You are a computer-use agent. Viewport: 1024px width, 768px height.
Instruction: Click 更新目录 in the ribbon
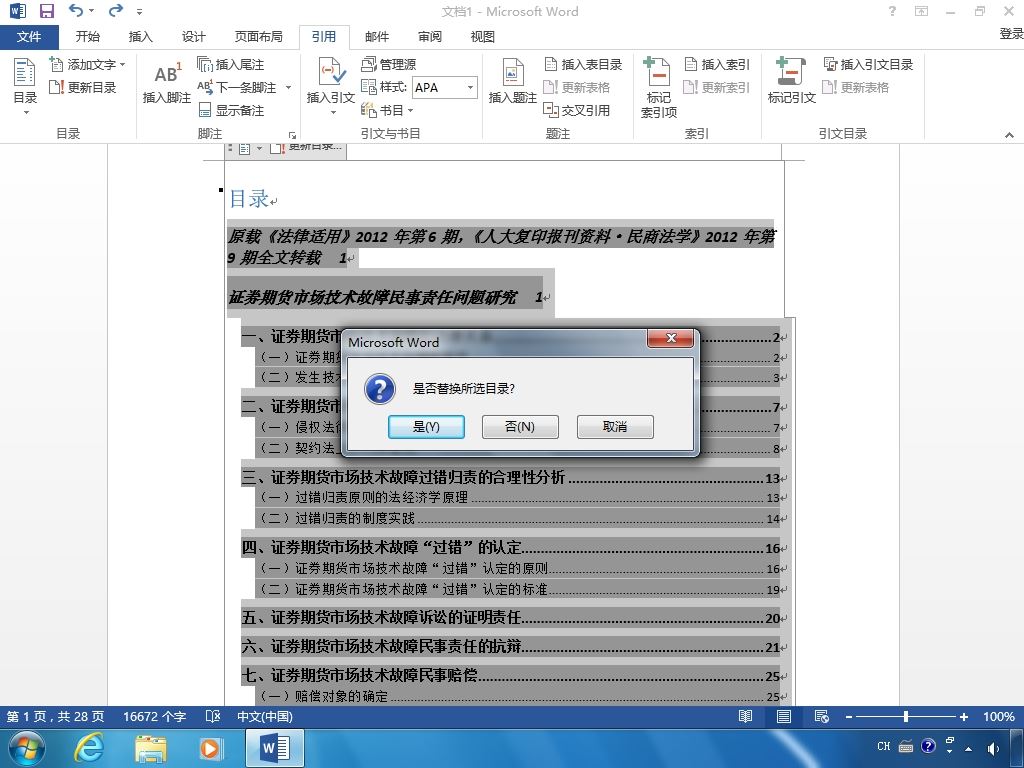[x=83, y=88]
